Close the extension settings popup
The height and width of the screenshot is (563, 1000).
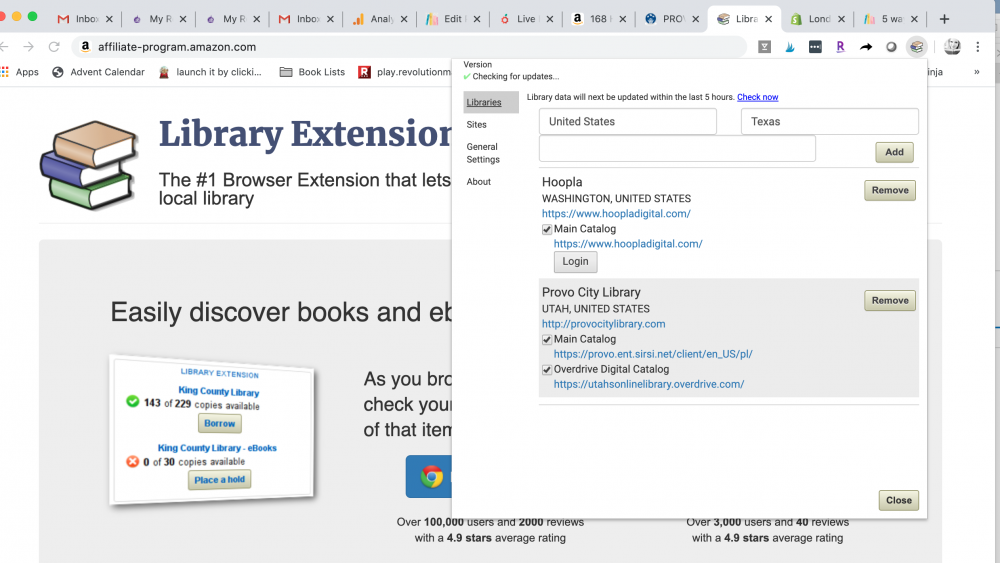coord(899,501)
